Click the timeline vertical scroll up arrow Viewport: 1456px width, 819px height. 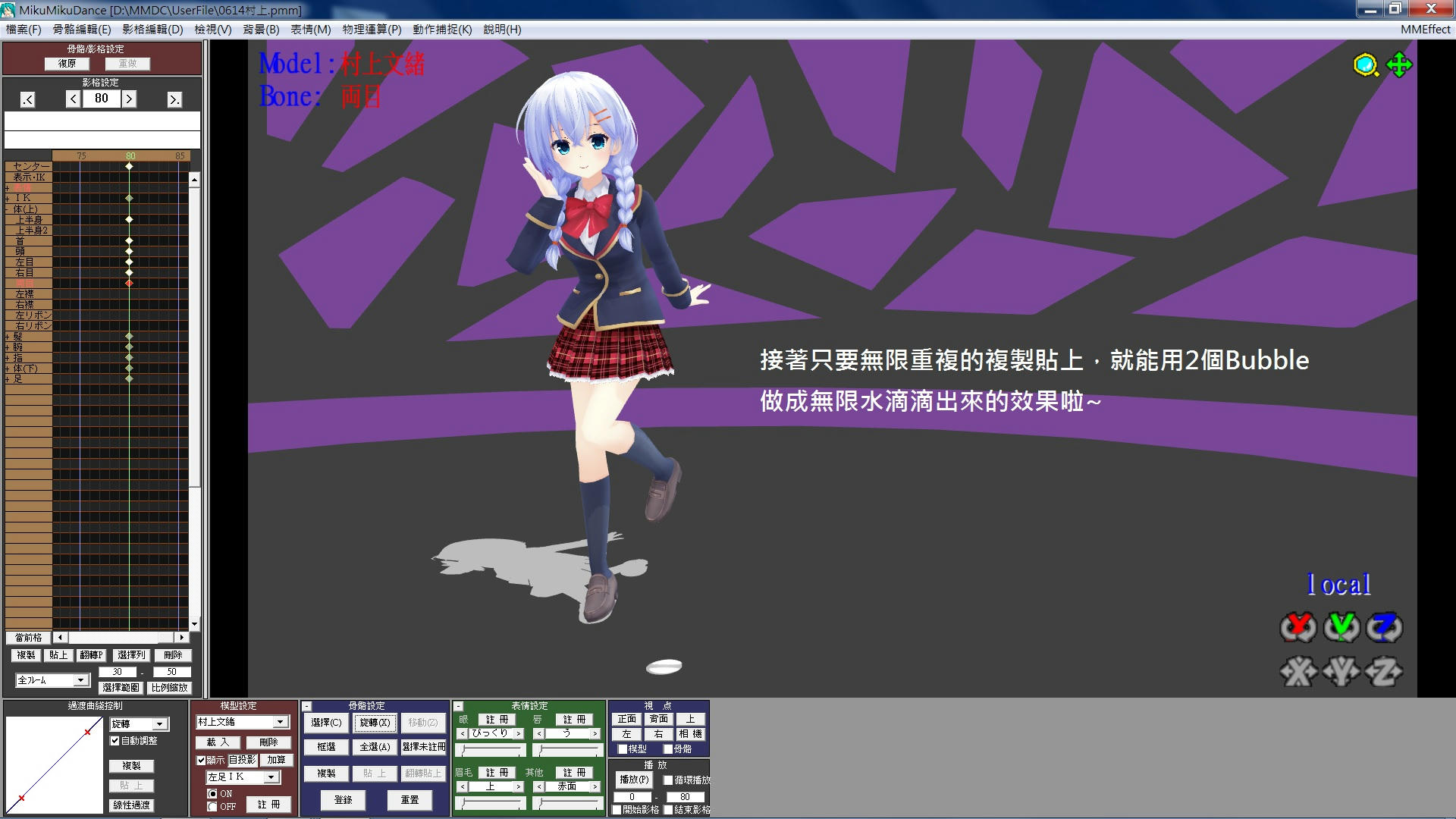coord(194,180)
